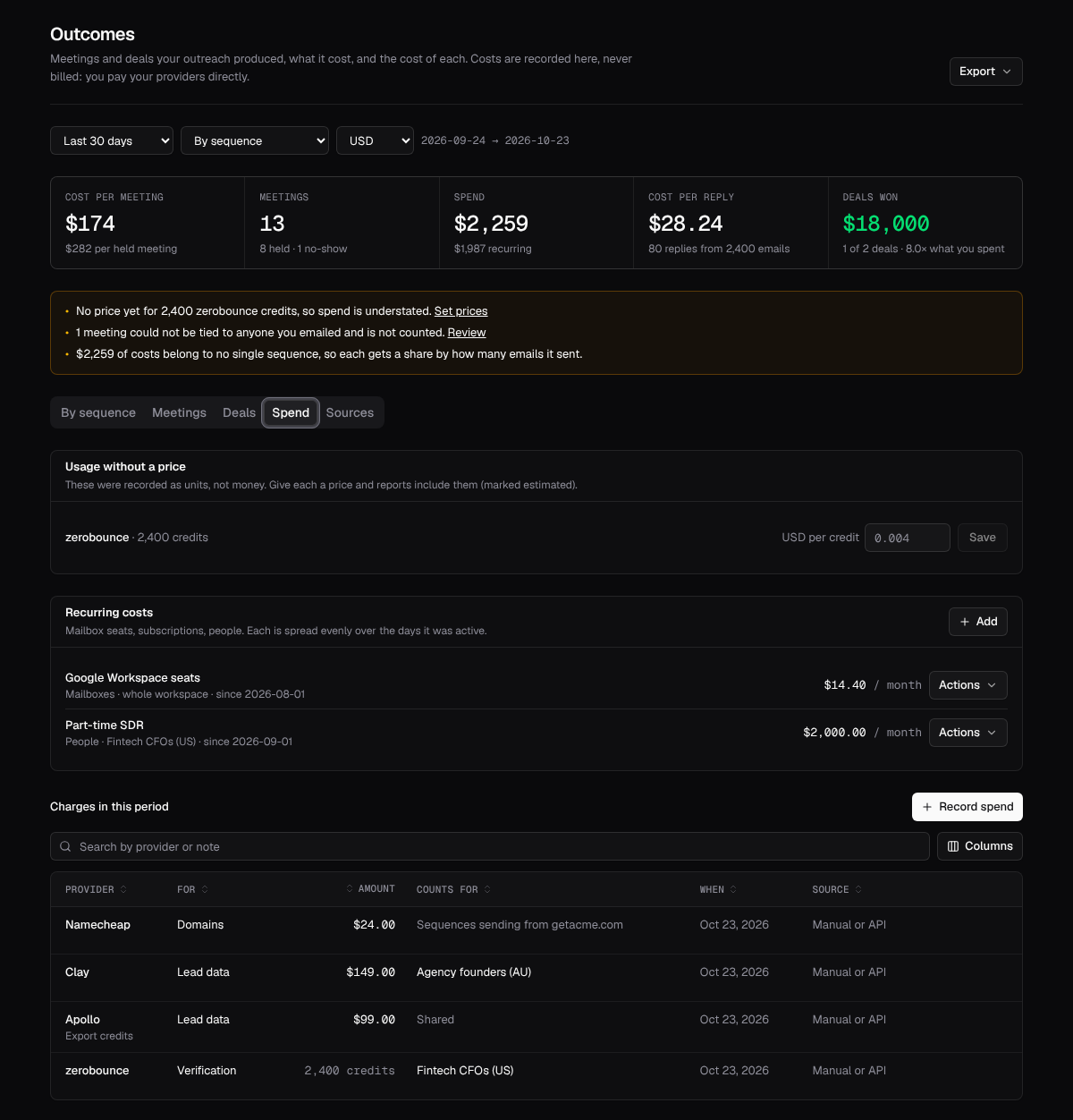This screenshot has height=1120, width=1073.
Task: Click the magnifier icon in search box
Action: tap(65, 846)
